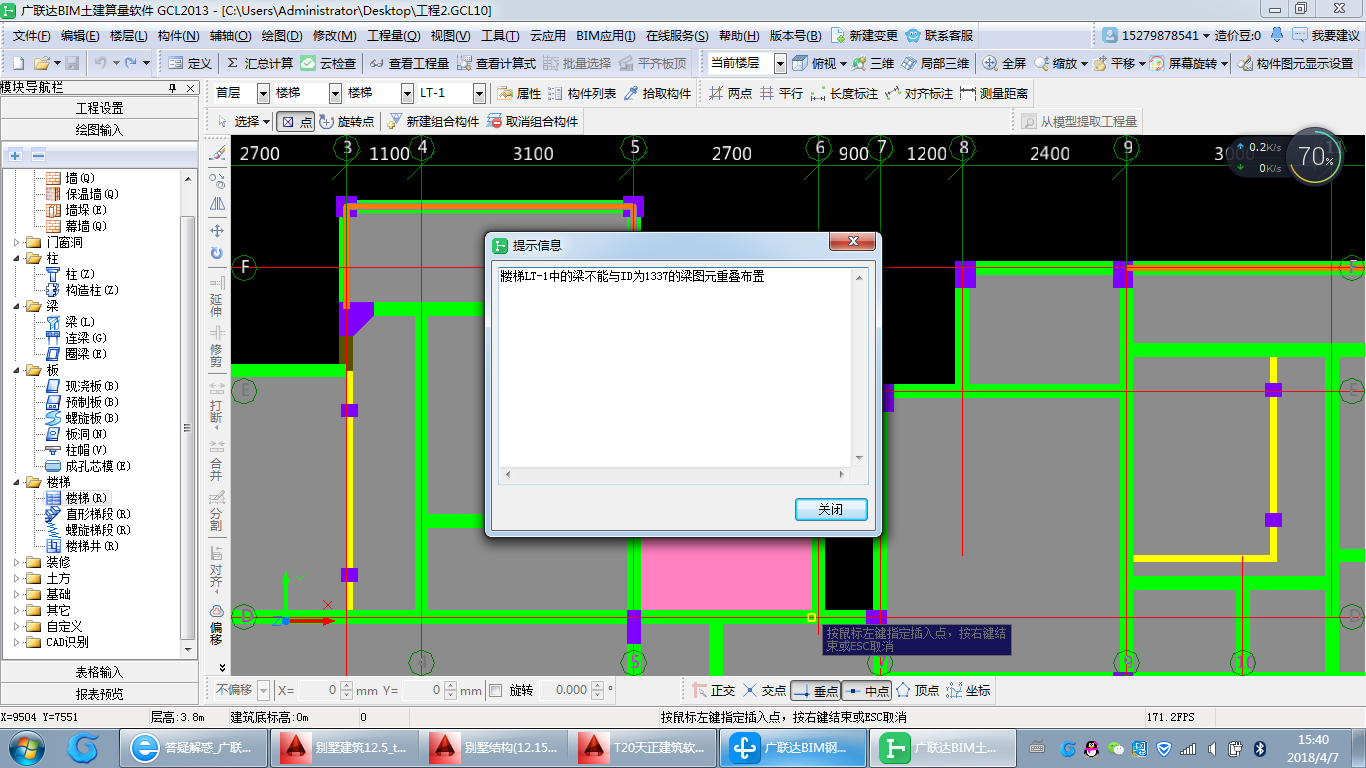Click 新建变更 in the top bar

pyautogui.click(x=864, y=35)
